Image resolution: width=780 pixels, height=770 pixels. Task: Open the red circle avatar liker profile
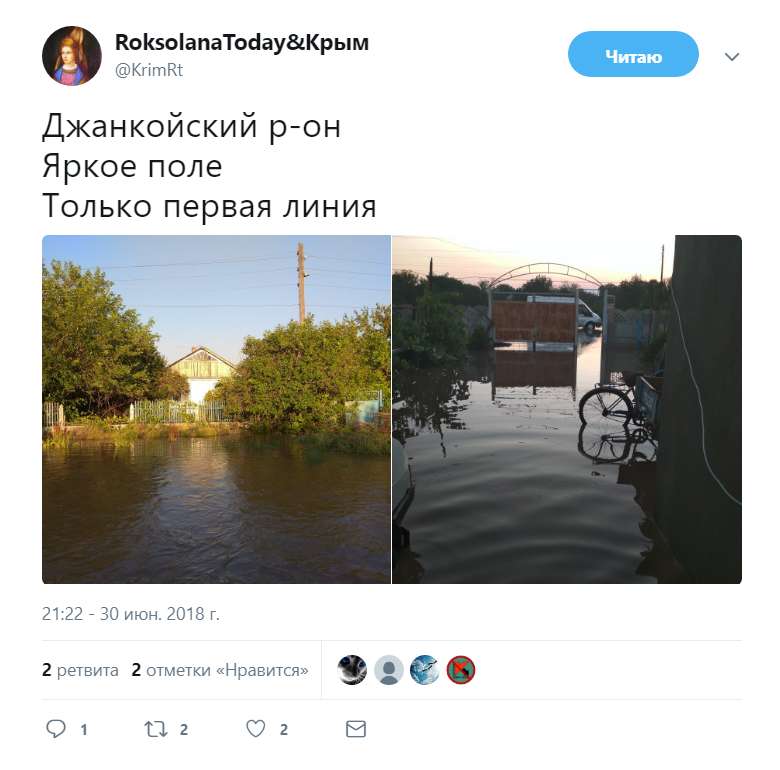(461, 670)
